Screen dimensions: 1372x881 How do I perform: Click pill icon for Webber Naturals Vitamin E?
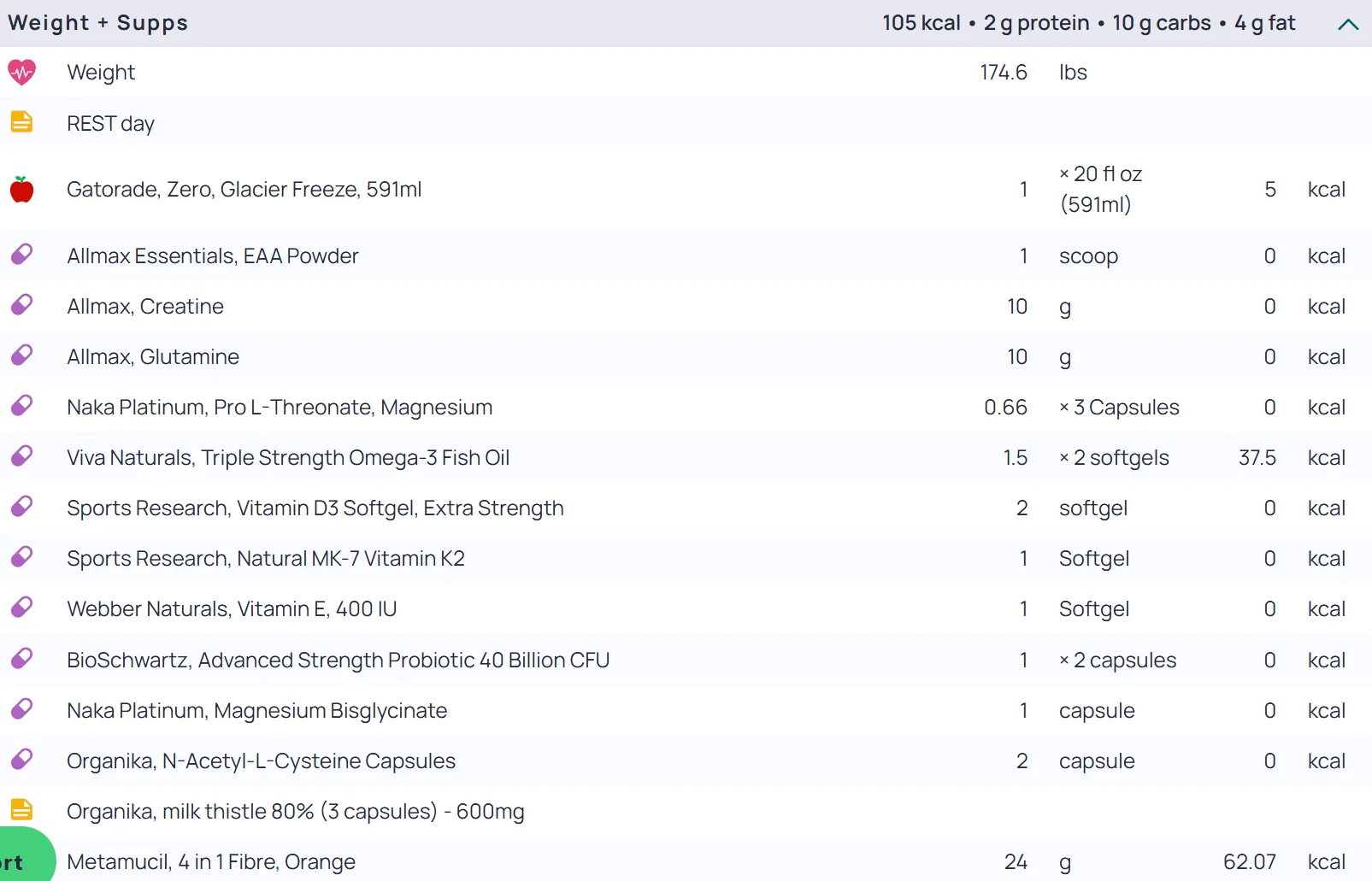(x=21, y=608)
